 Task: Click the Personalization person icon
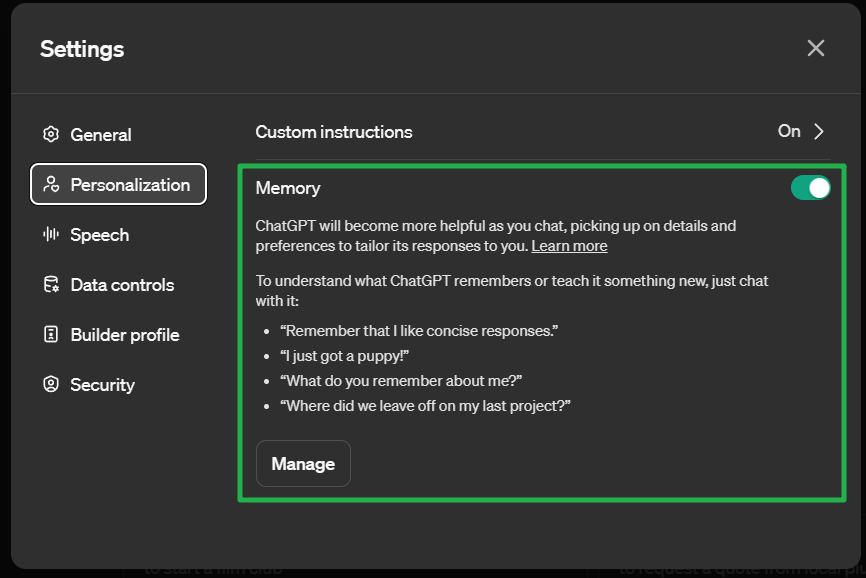(x=51, y=184)
